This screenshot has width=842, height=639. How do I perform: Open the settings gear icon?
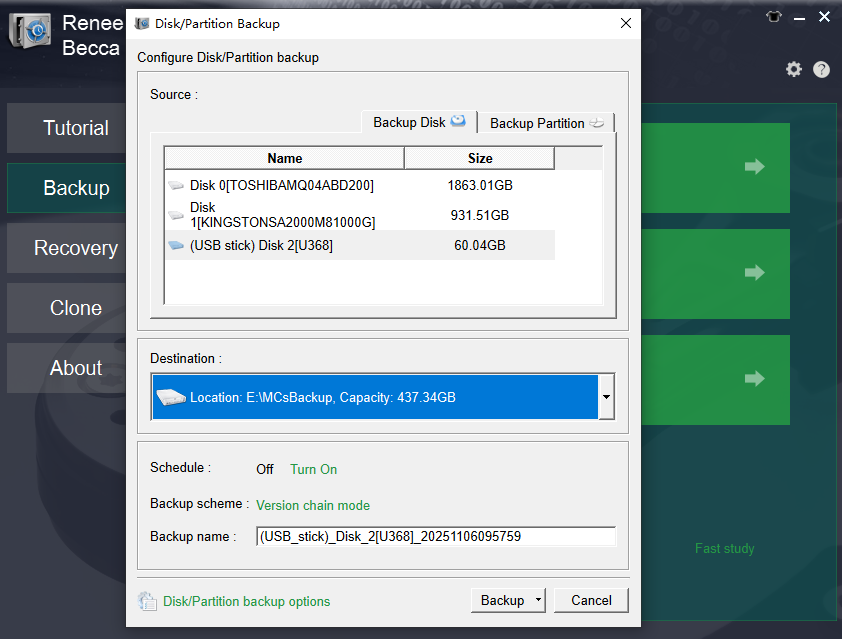coord(793,69)
